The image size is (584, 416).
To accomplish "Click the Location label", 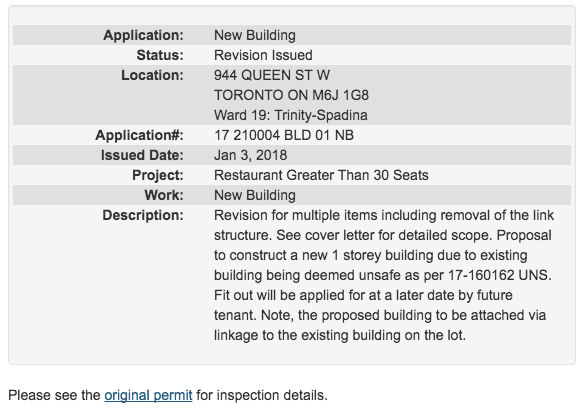I will tap(152, 75).
